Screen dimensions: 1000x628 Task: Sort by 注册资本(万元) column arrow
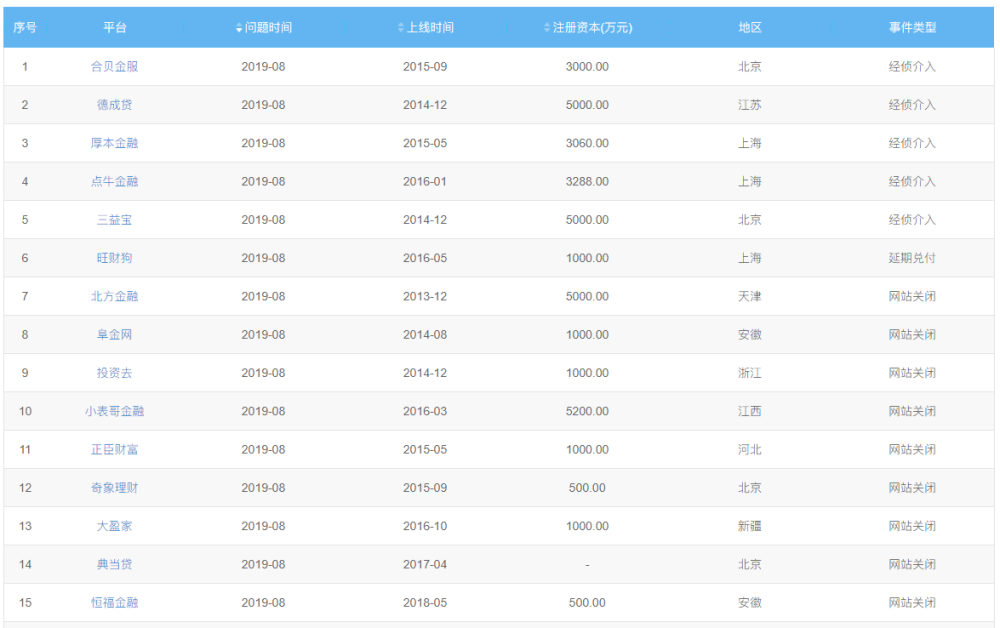tap(547, 27)
